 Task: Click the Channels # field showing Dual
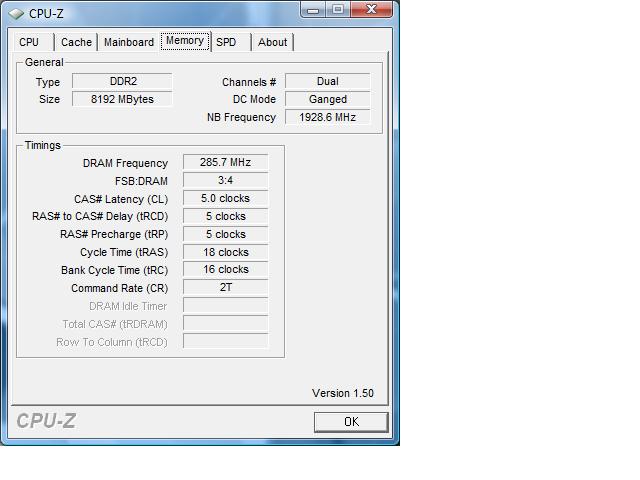pos(328,81)
